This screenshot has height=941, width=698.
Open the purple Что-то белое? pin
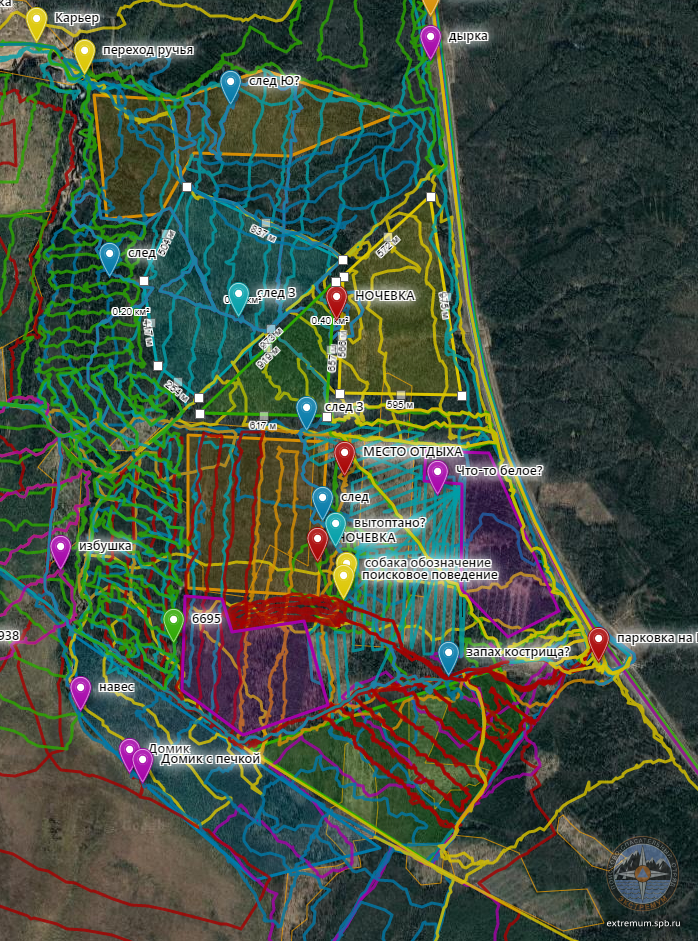point(437,475)
